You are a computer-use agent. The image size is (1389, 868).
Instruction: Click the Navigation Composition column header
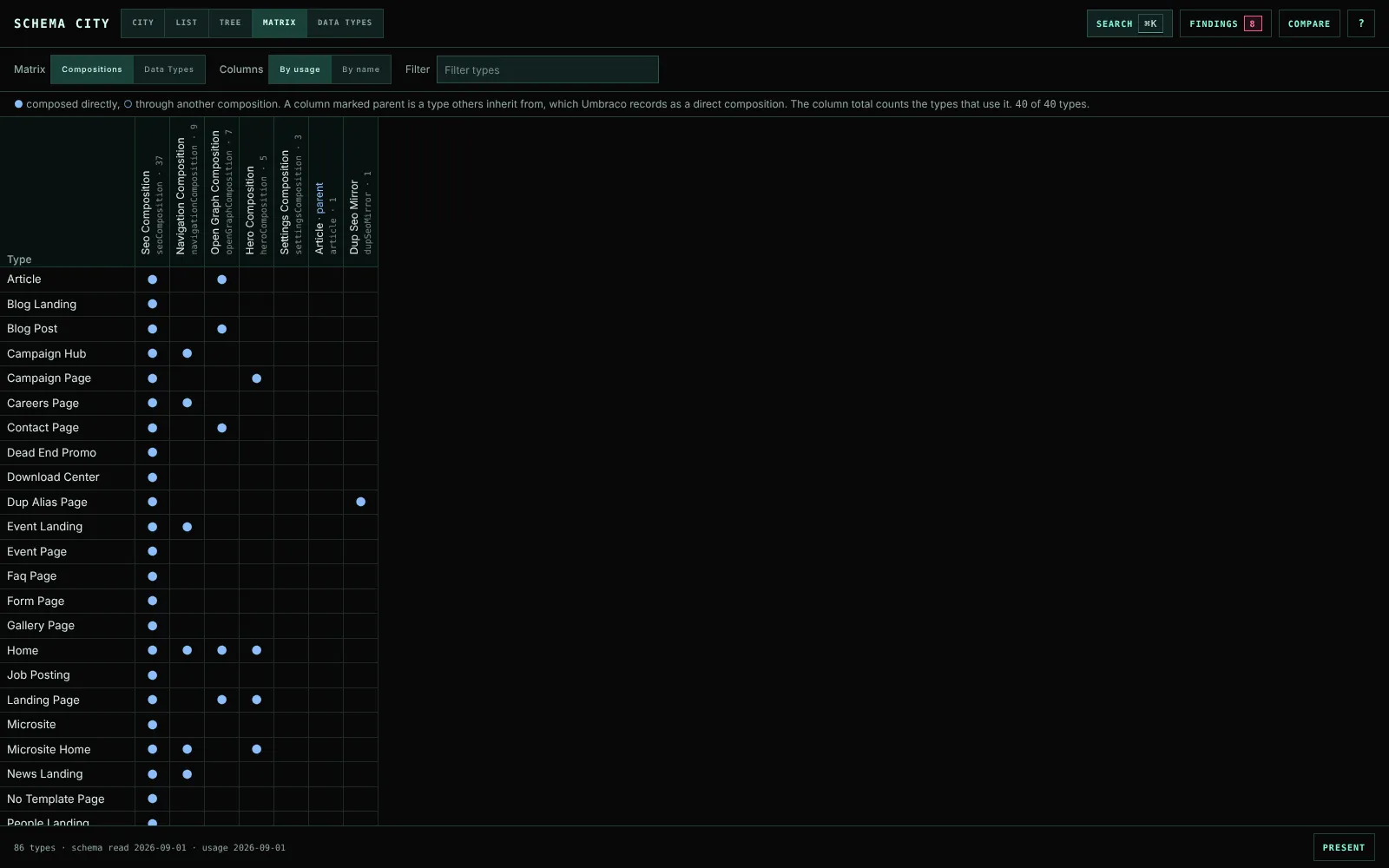(187, 192)
